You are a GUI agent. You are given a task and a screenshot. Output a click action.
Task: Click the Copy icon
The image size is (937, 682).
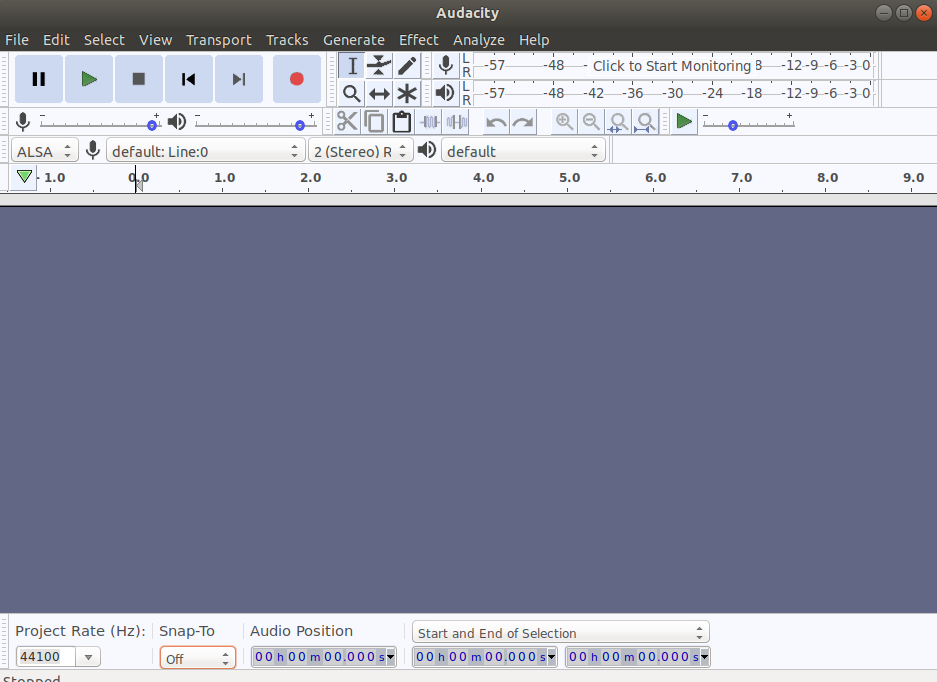tap(375, 122)
